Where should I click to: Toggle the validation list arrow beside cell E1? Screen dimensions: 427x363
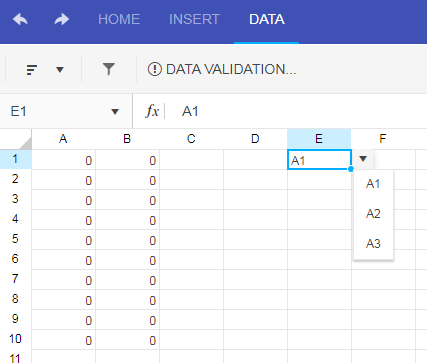point(363,159)
